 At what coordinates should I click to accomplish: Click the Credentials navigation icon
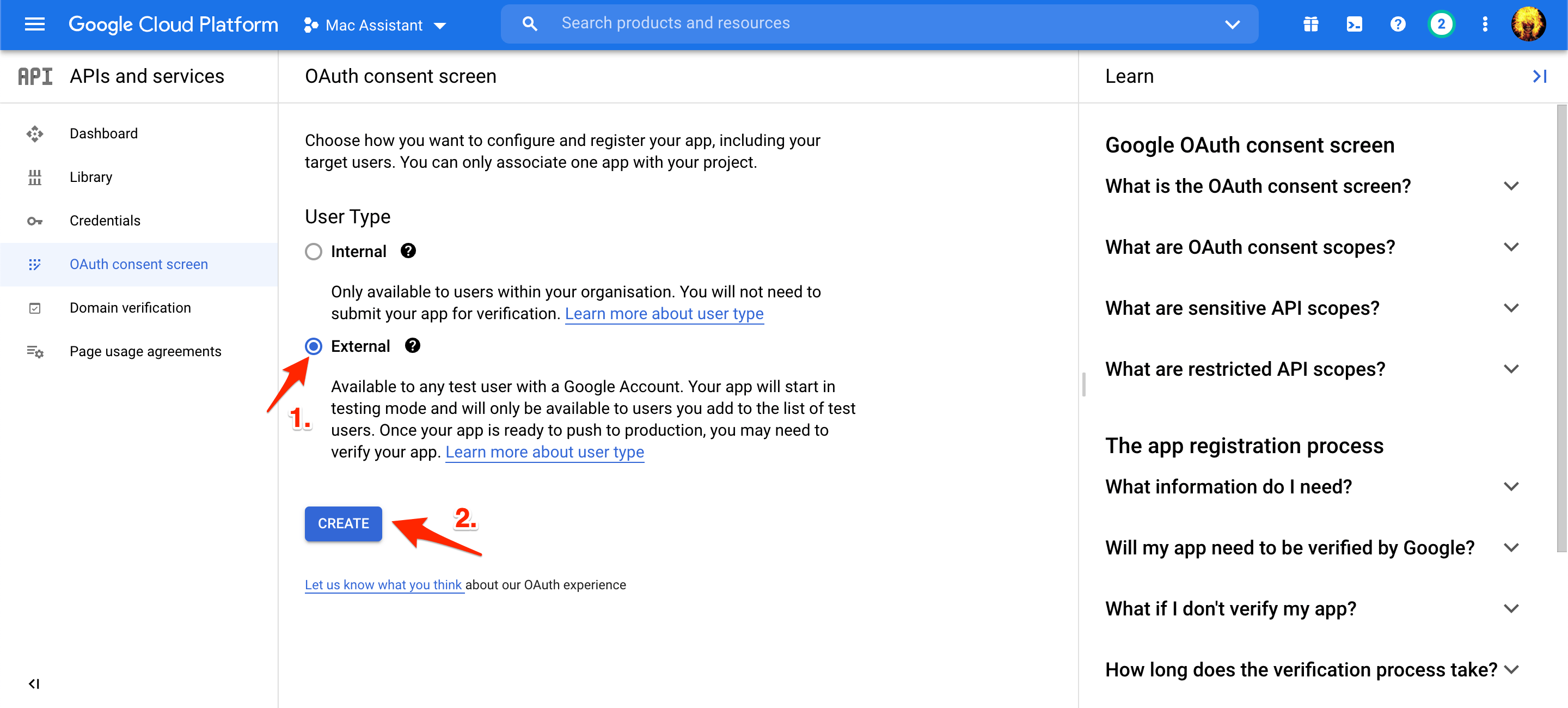pos(35,220)
